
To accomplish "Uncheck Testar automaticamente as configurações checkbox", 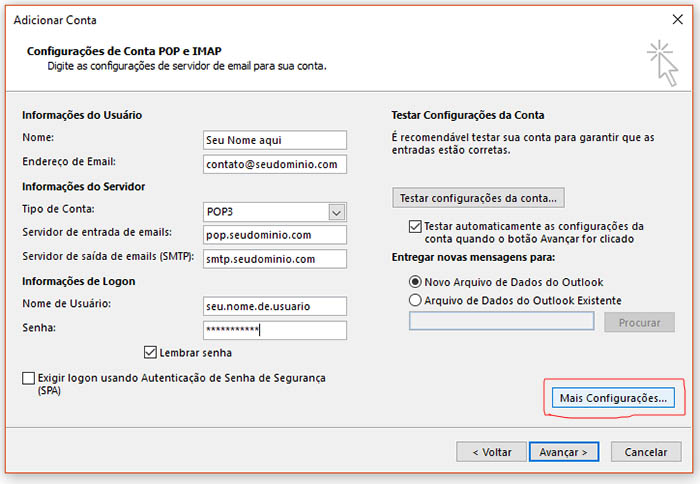I will [415, 226].
